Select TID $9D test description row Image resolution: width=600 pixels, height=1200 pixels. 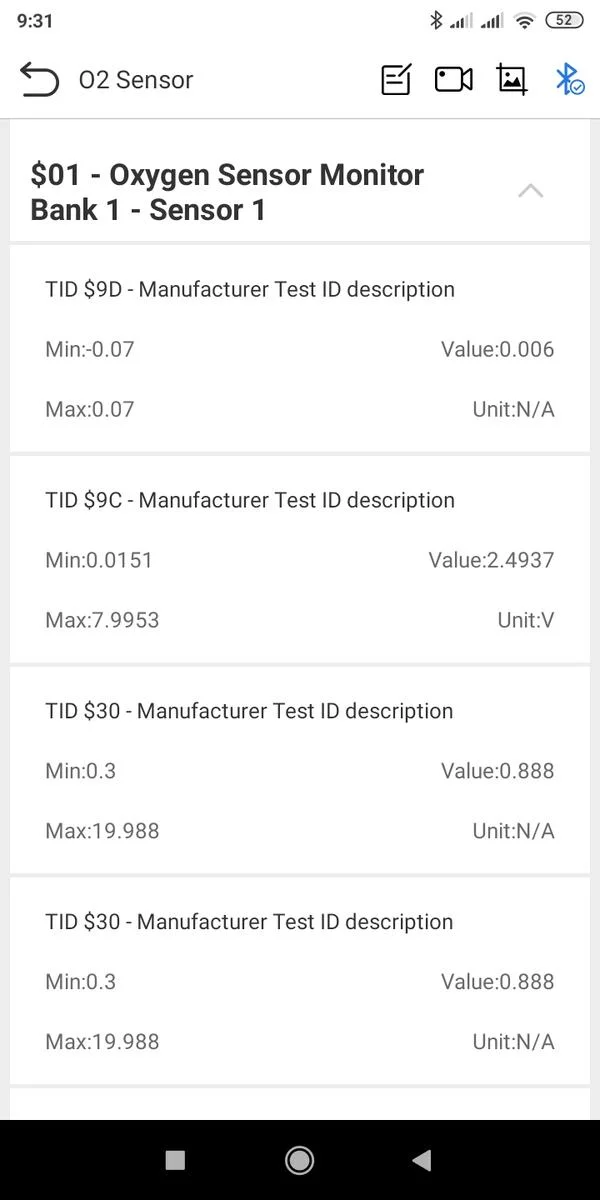[x=250, y=290]
